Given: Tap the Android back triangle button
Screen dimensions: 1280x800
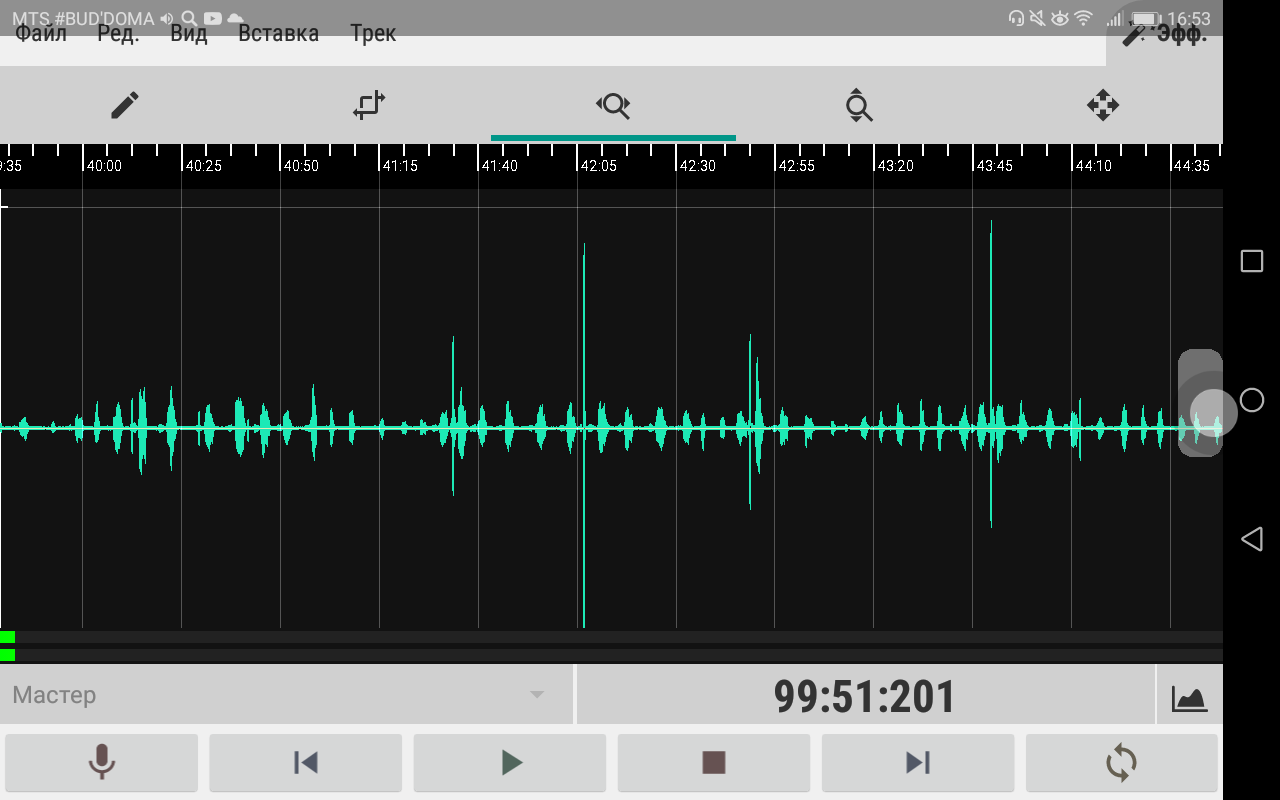Looking at the screenshot, I should coord(1251,540).
